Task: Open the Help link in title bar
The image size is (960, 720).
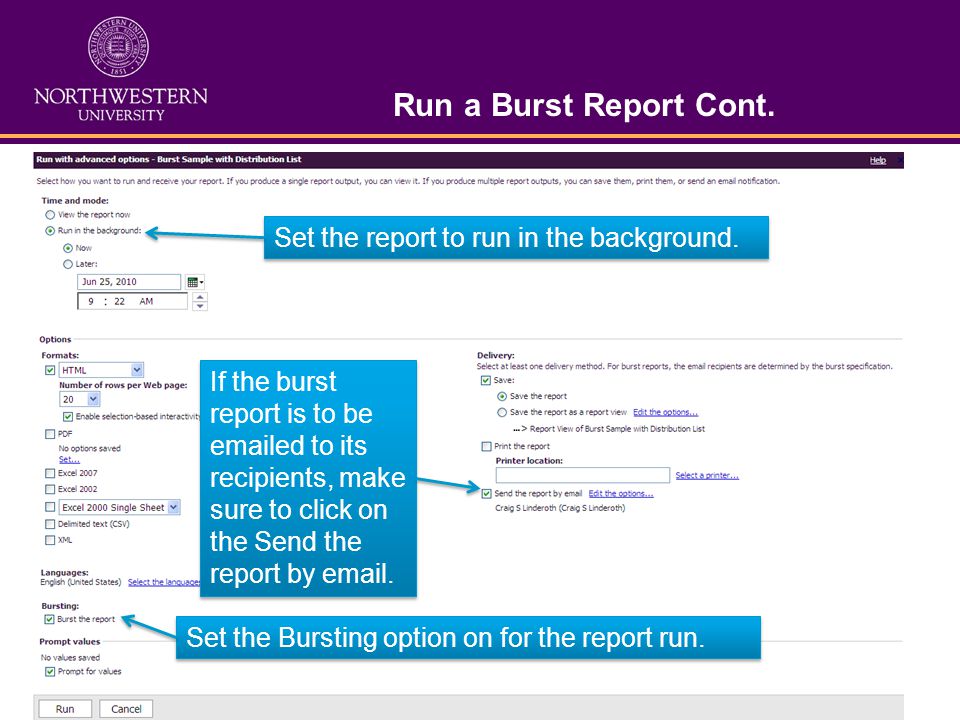Action: pos(877,160)
